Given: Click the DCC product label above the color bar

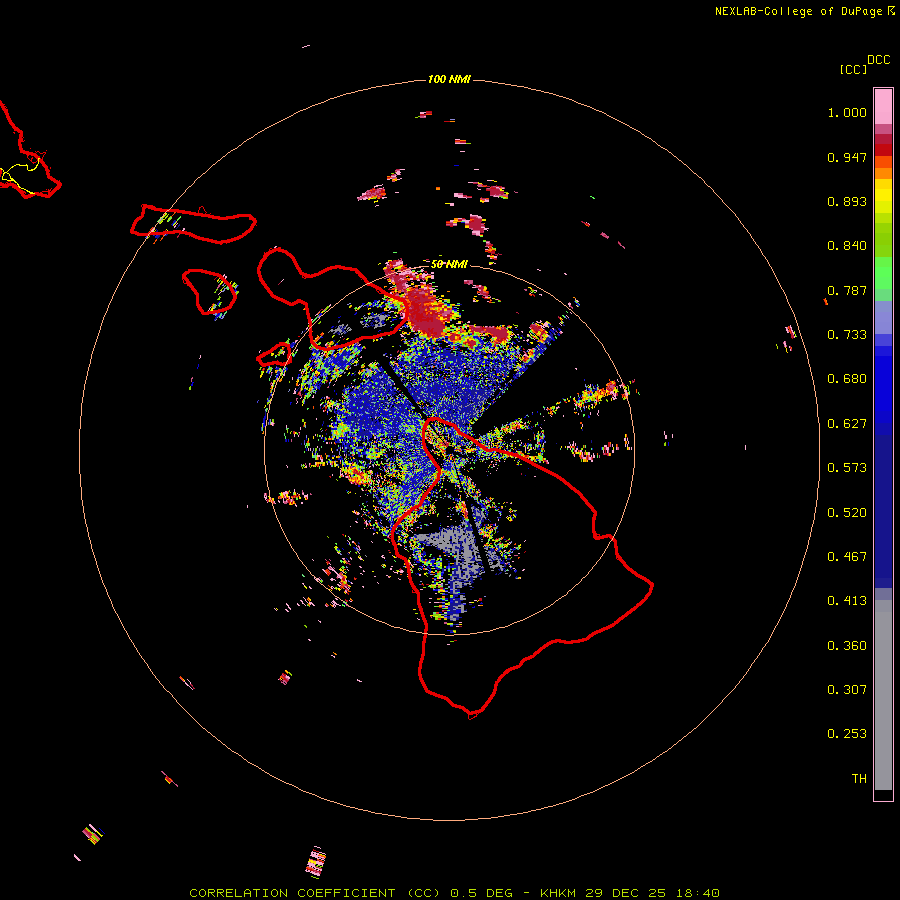Looking at the screenshot, I should pyautogui.click(x=878, y=60).
